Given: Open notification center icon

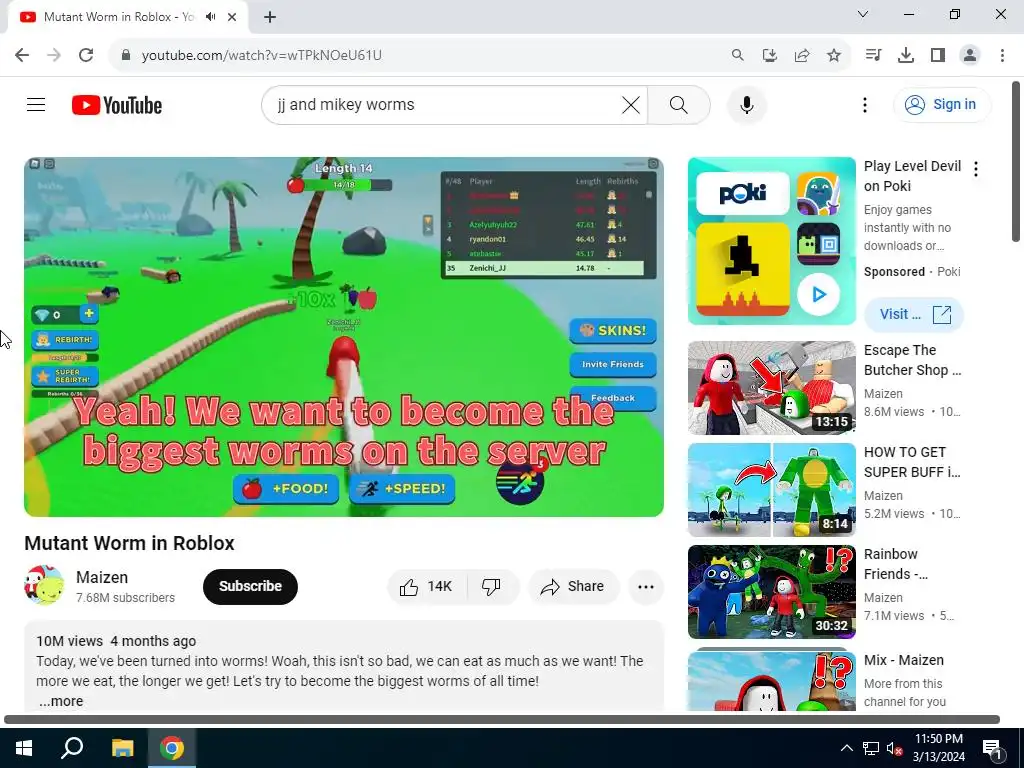Looking at the screenshot, I should pyautogui.click(x=991, y=748).
